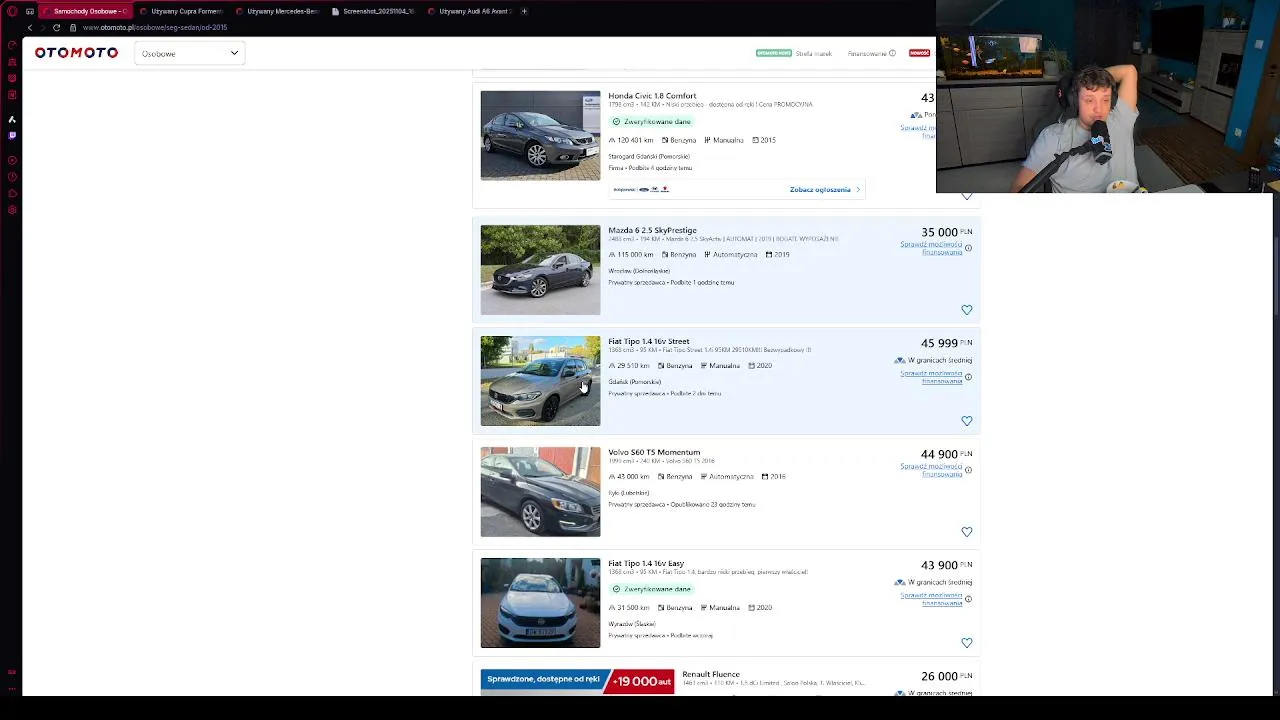Click Volvo S60 Sprawdź możliwości finansowania link
Viewport: 1280px width, 720px height.
point(931,470)
